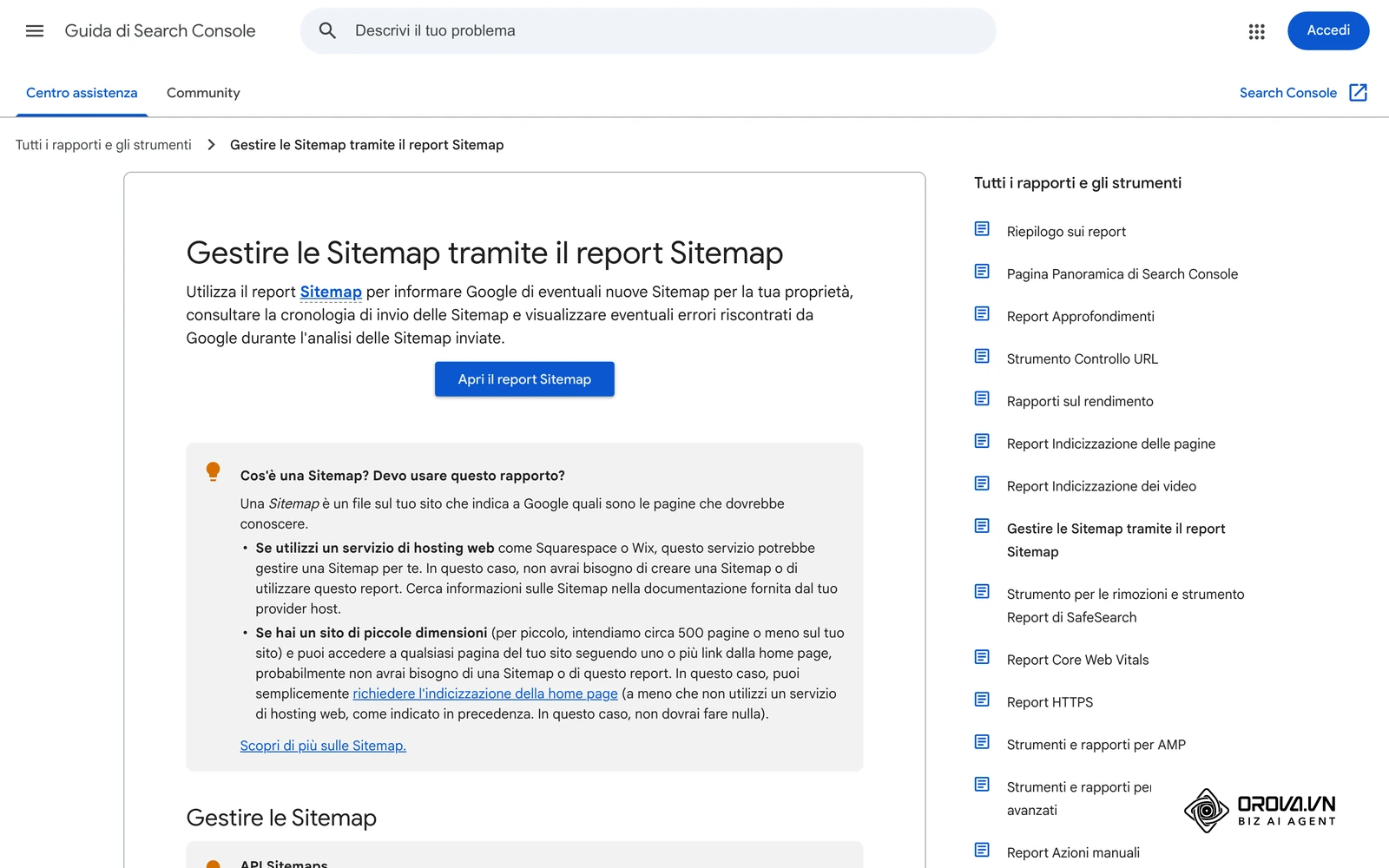The height and width of the screenshot is (868, 1389).
Task: Switch to the Community tab
Action: click(203, 93)
